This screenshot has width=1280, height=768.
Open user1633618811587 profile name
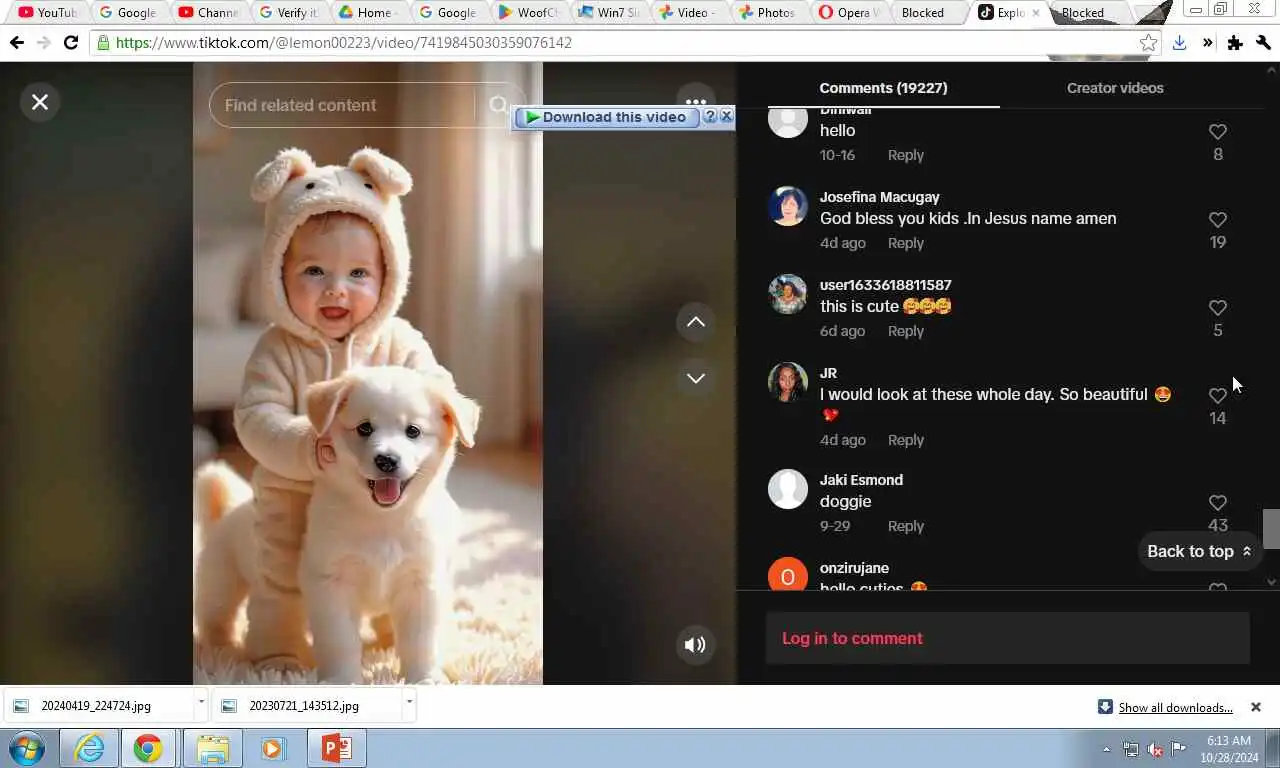click(885, 285)
